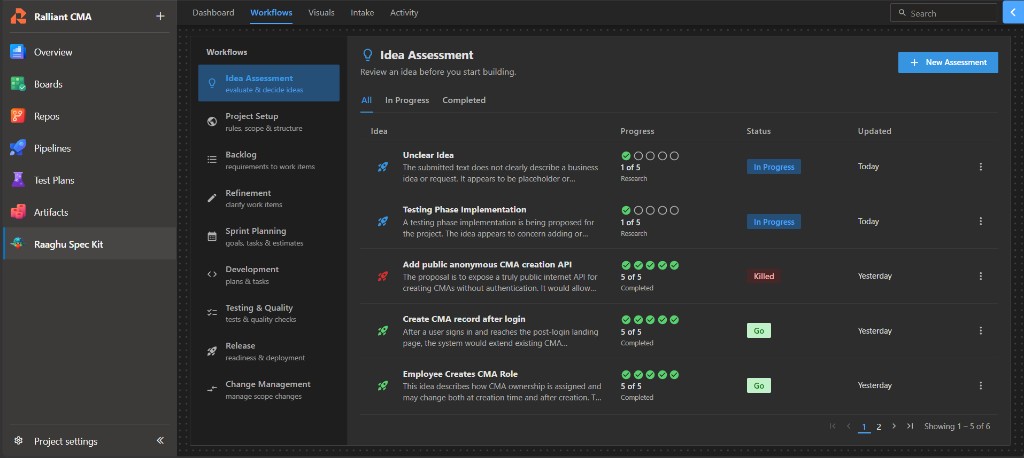Click the Testing & Quality checklist icon
The width and height of the screenshot is (1024, 458).
point(212,313)
